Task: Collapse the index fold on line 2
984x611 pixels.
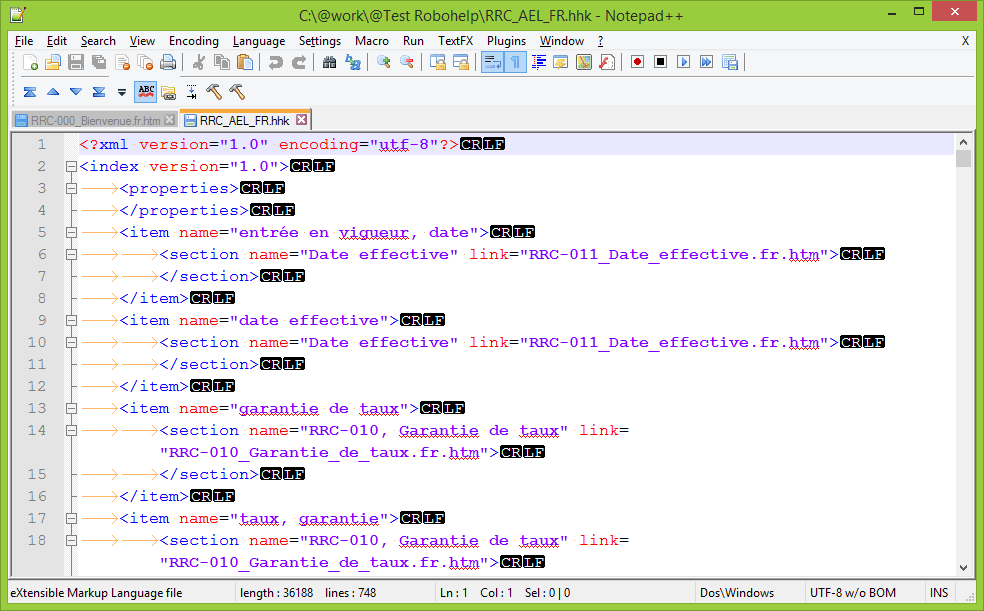Action: [x=71, y=167]
